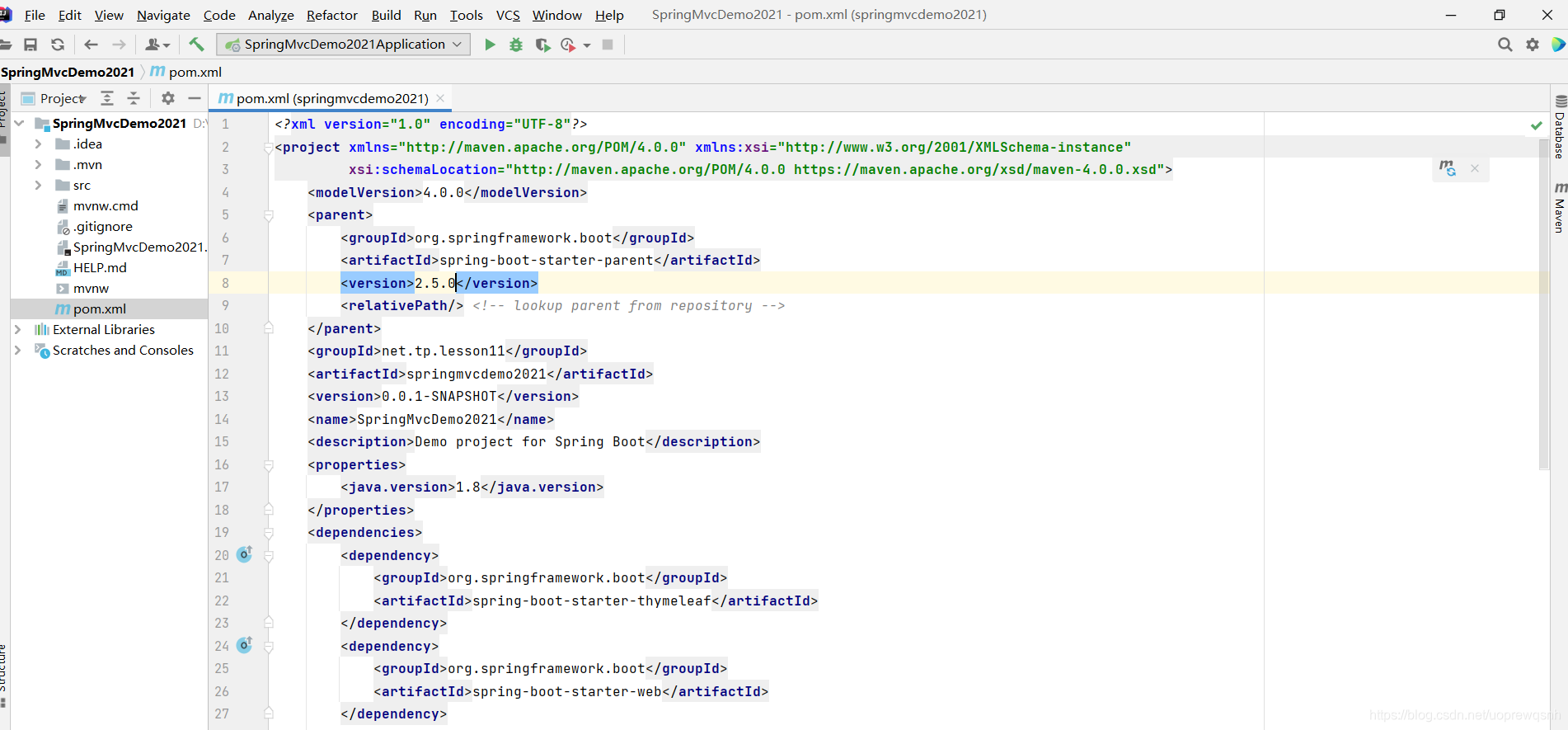Build project with the hammer icon
Viewport: 1568px width, 730px height.
pyautogui.click(x=196, y=45)
